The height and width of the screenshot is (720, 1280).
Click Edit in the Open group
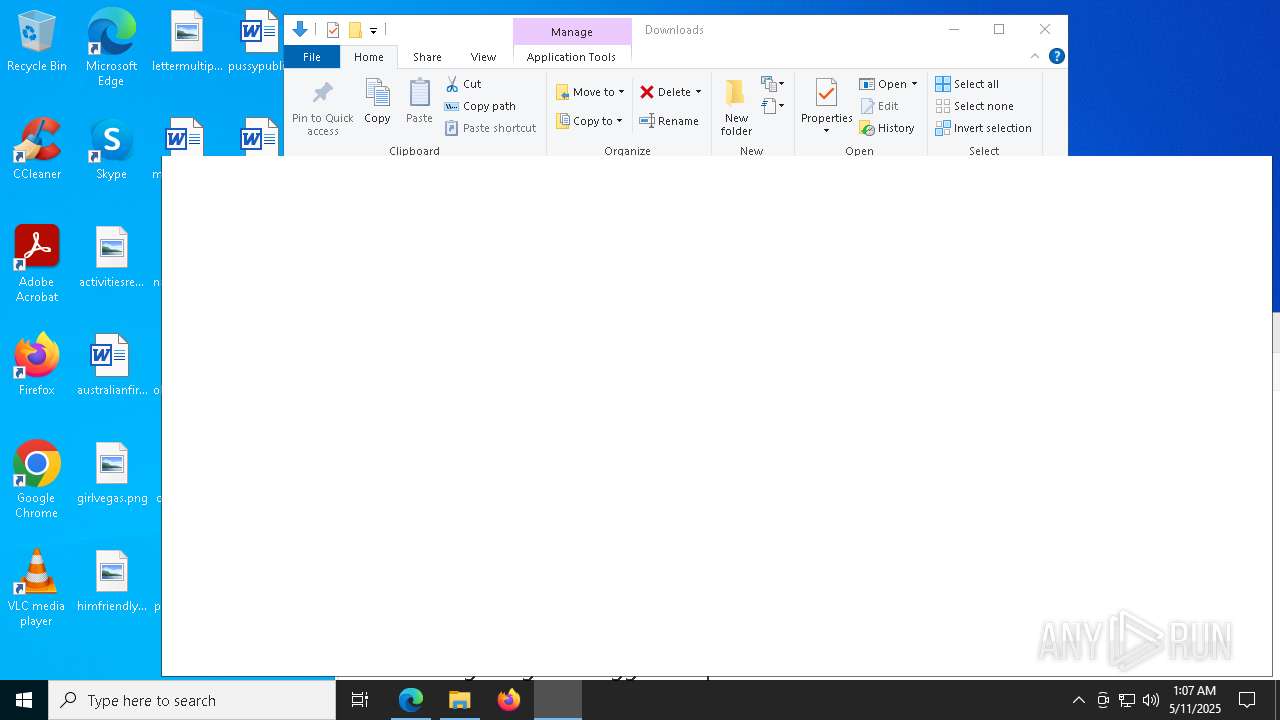pos(880,106)
